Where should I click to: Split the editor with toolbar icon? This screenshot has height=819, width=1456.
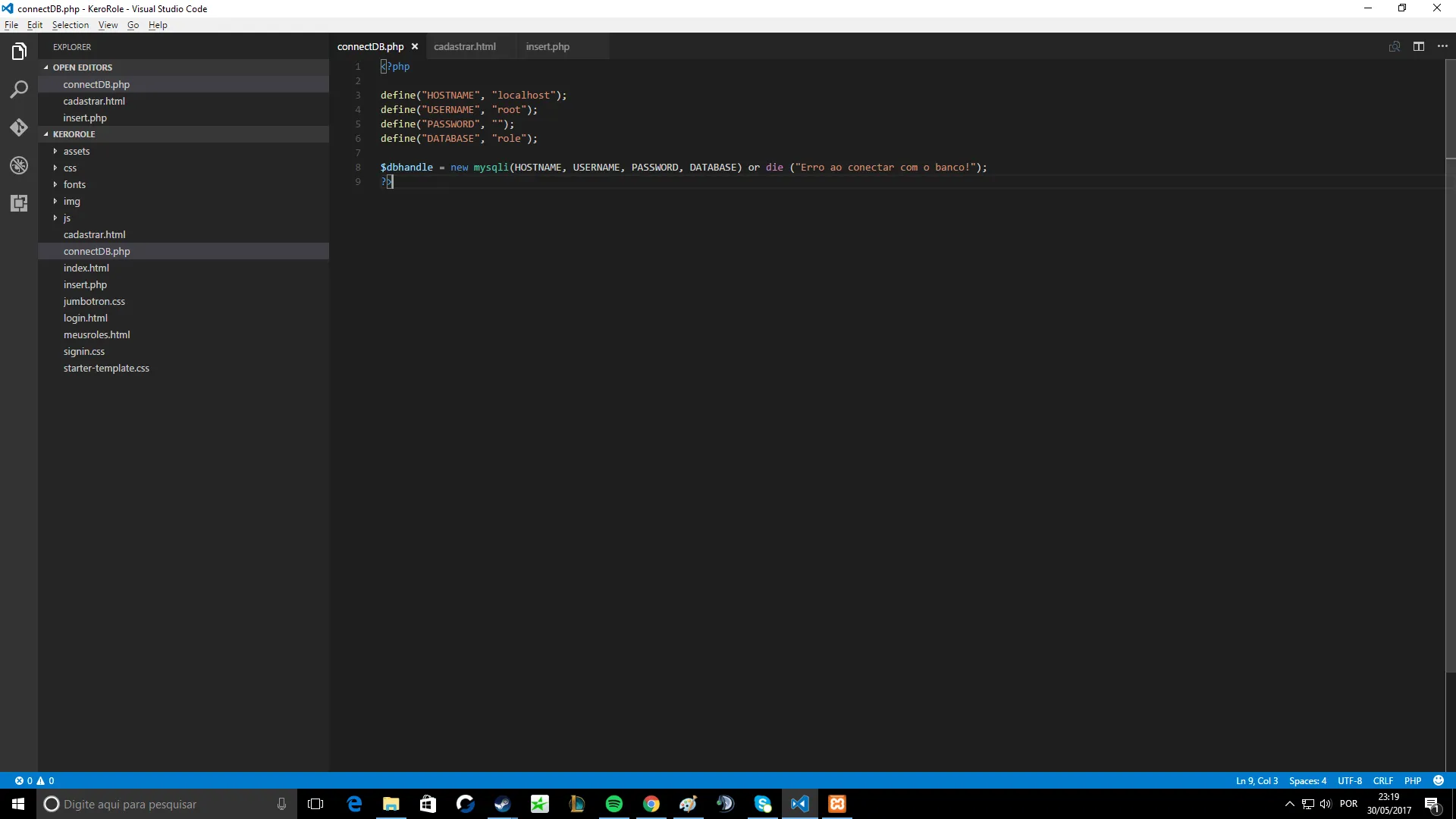tap(1419, 46)
